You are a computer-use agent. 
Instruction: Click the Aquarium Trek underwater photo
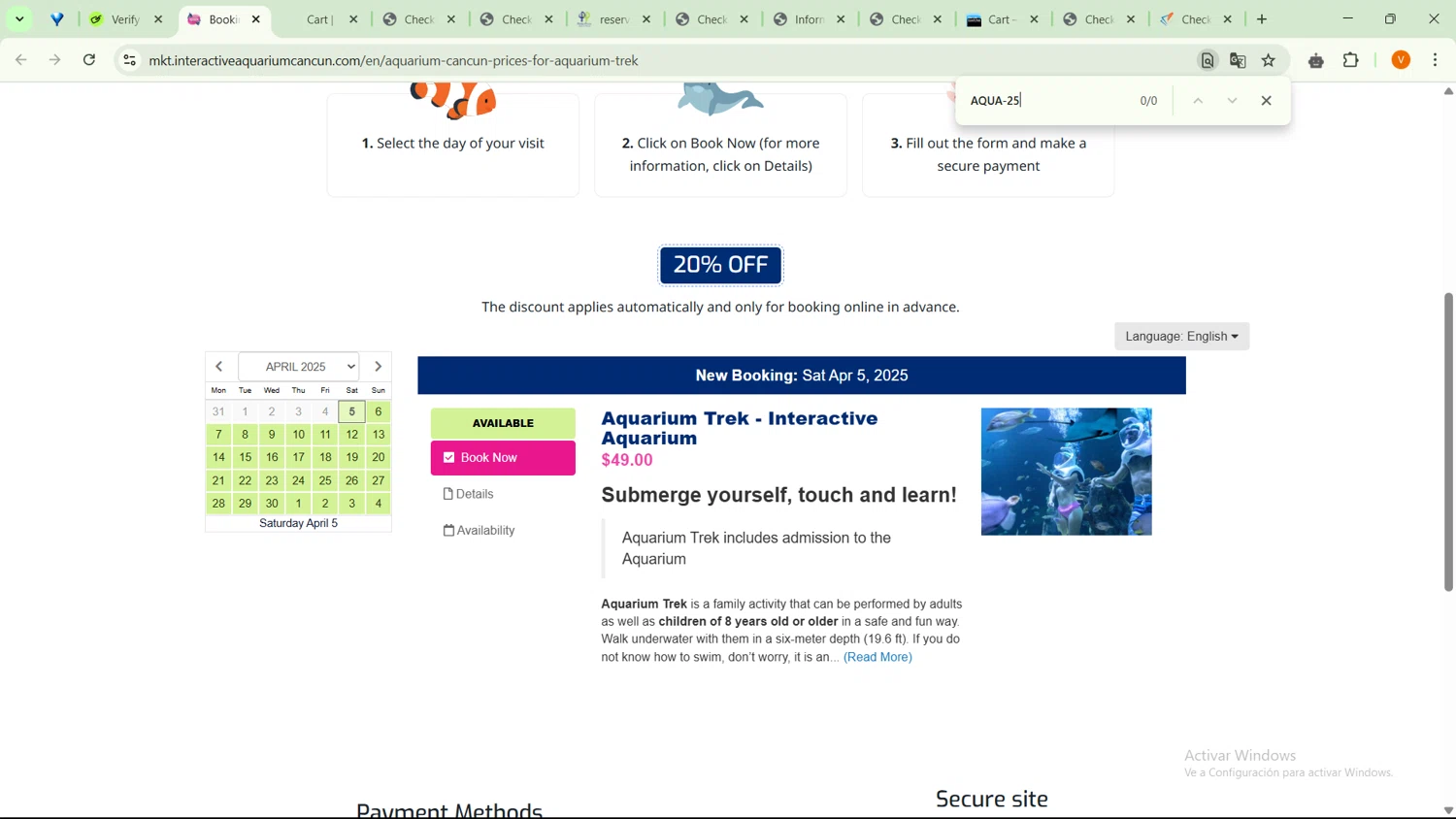click(x=1067, y=472)
